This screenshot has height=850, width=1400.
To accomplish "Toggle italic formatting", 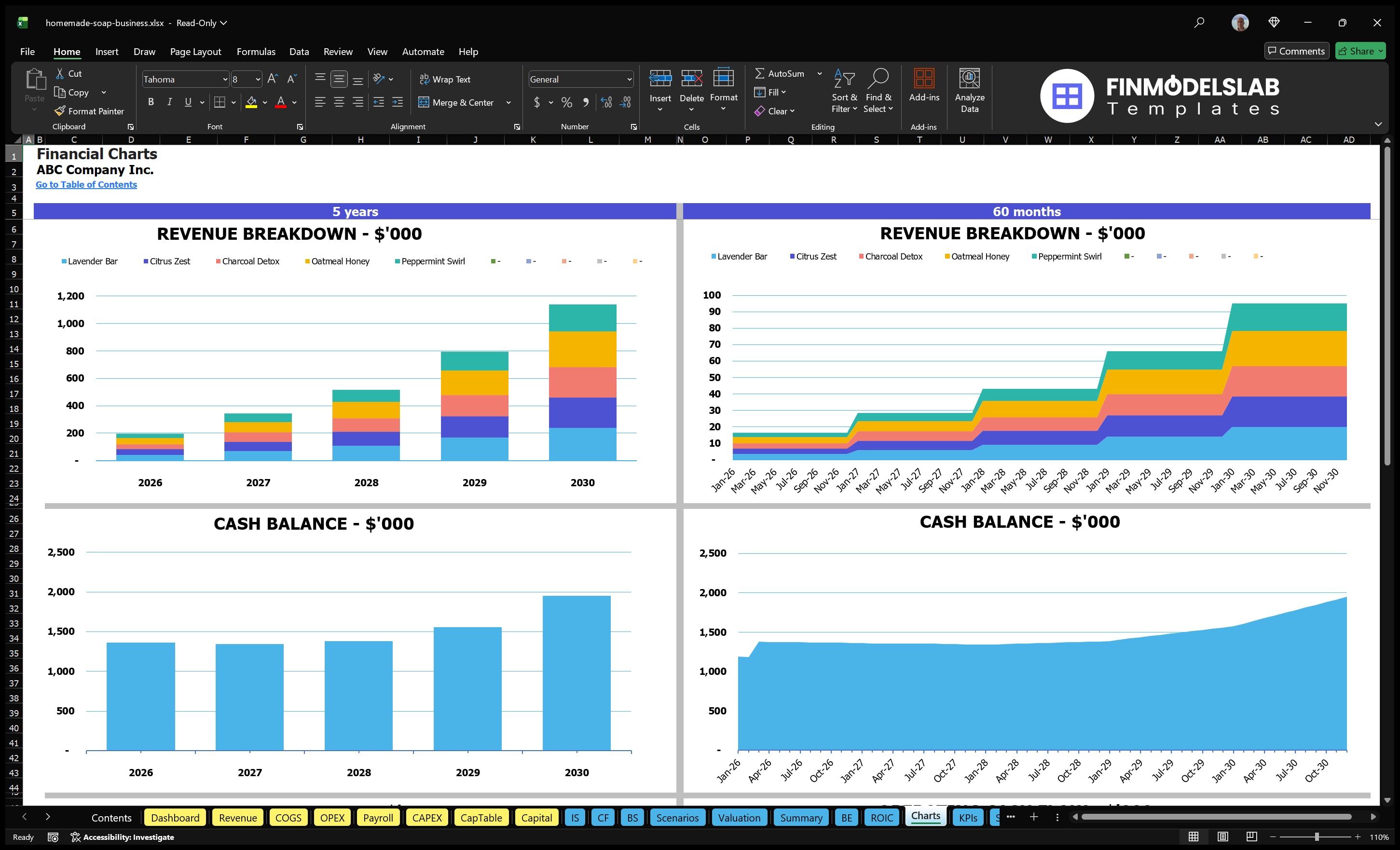I will click(169, 102).
